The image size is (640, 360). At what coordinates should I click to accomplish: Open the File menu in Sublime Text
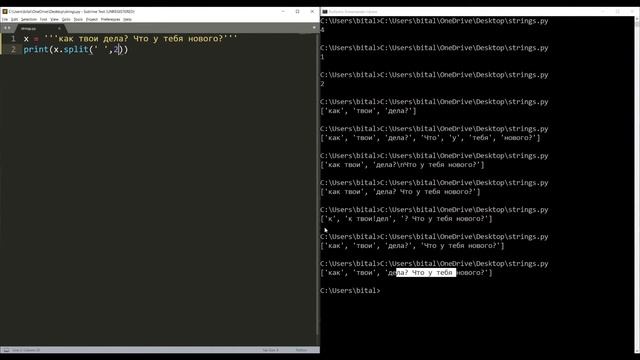tap(5, 19)
